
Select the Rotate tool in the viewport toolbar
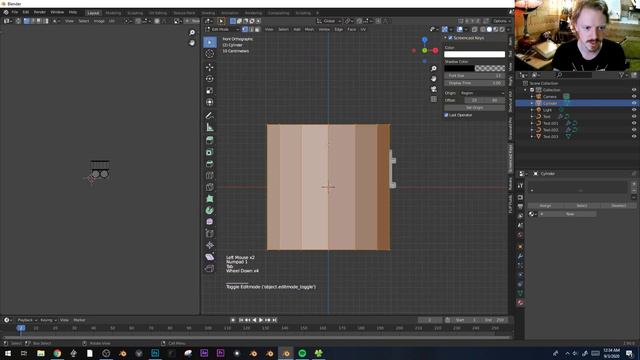coord(209,79)
